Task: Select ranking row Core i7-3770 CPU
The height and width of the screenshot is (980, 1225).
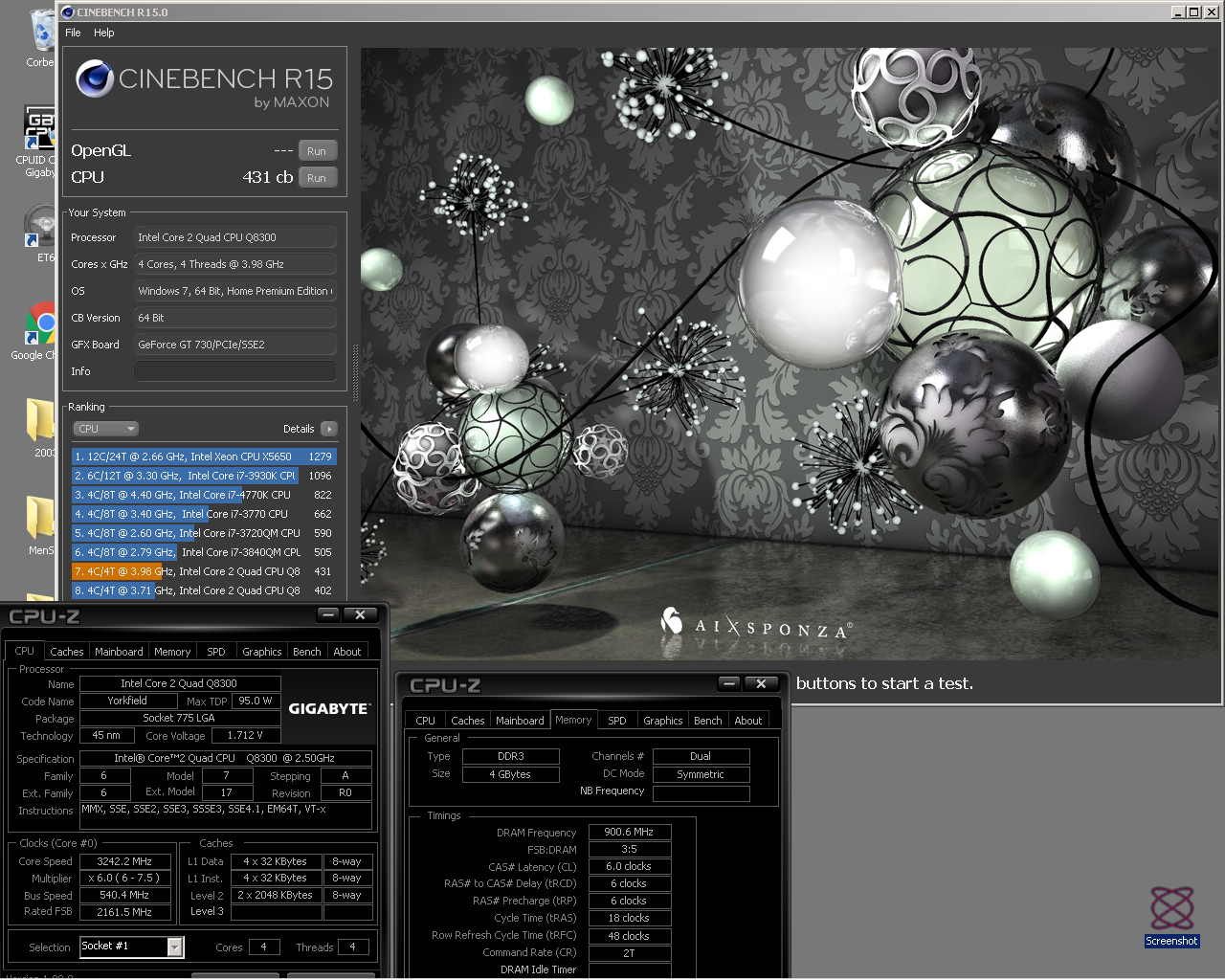Action: (x=204, y=514)
